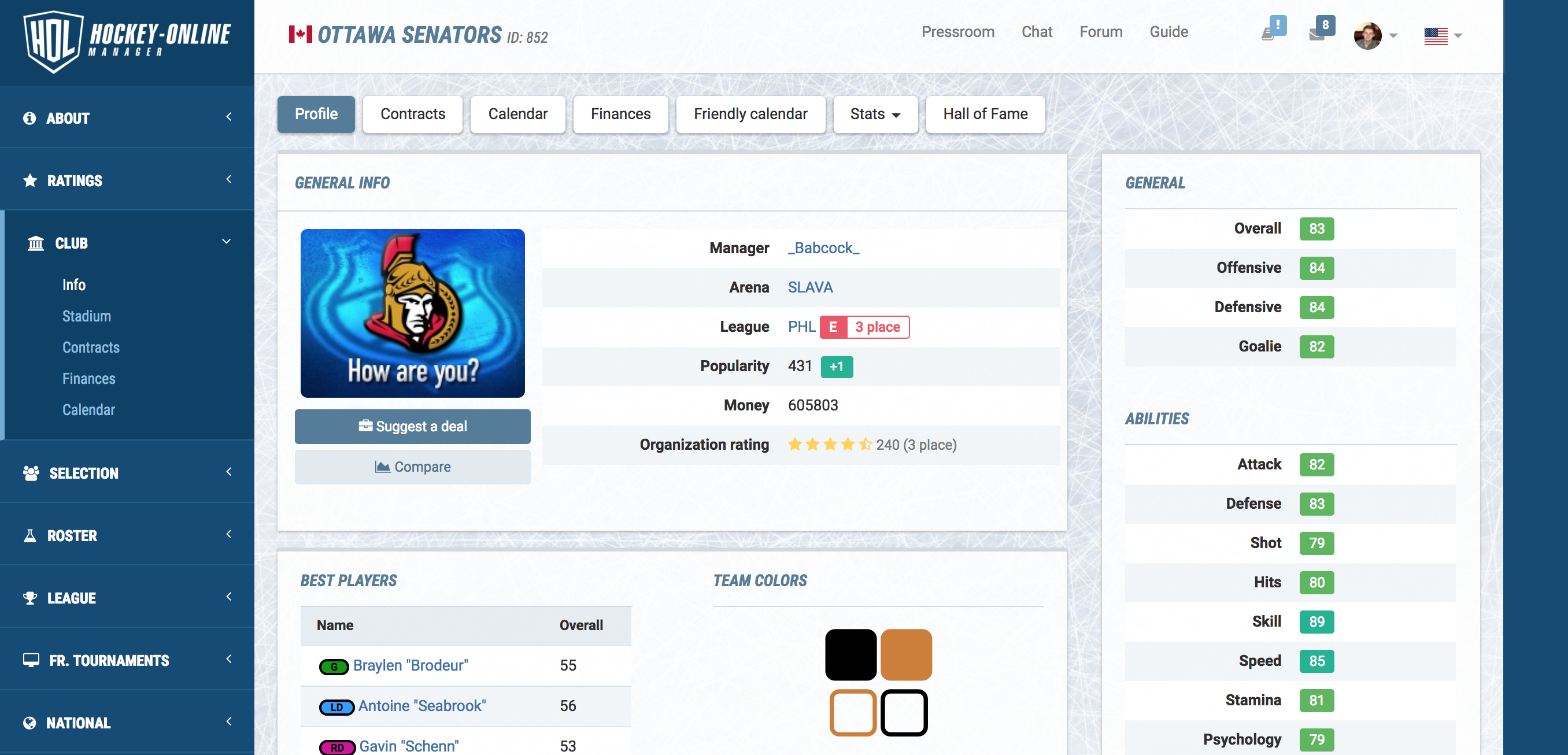Open Stadium under Club menu
The height and width of the screenshot is (755, 1568).
(86, 316)
